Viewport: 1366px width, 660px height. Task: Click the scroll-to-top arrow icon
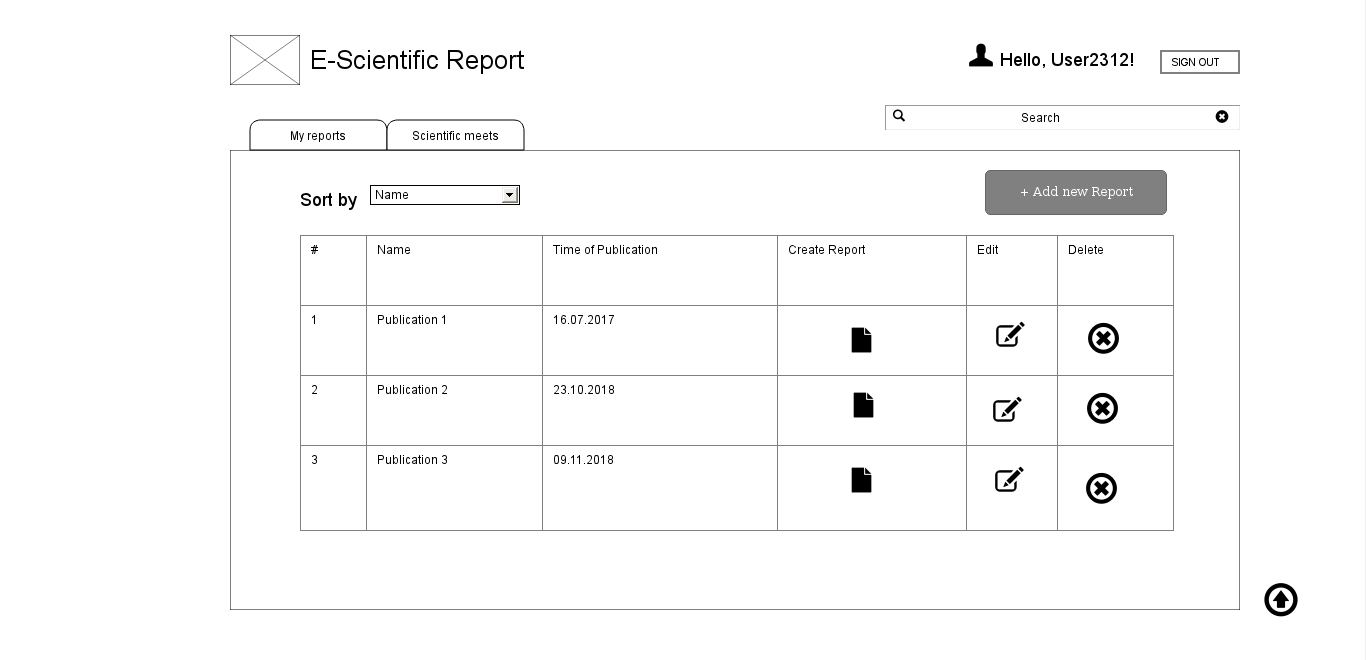[1281, 600]
